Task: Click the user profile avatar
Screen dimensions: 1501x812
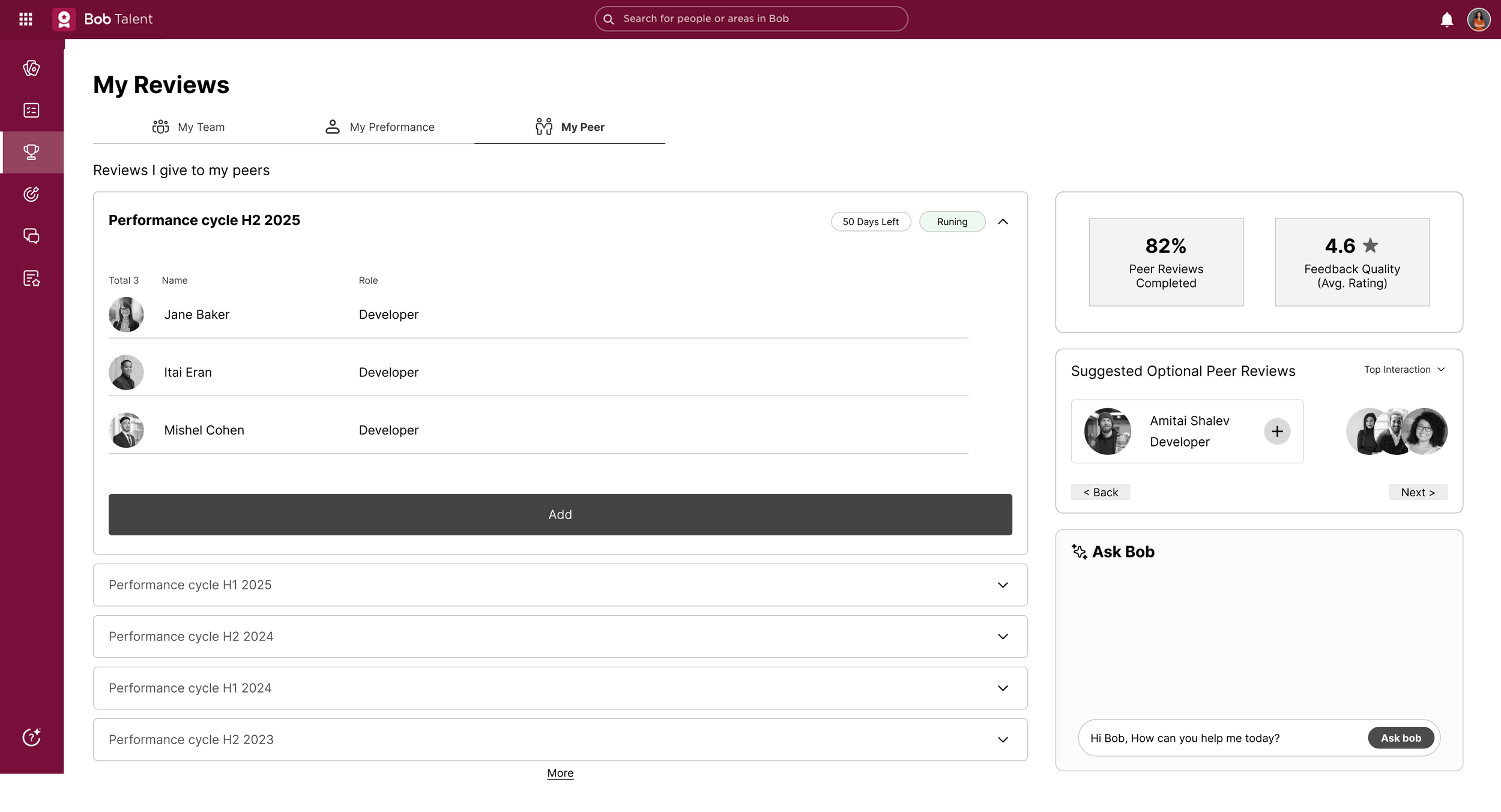Action: 1478,20
